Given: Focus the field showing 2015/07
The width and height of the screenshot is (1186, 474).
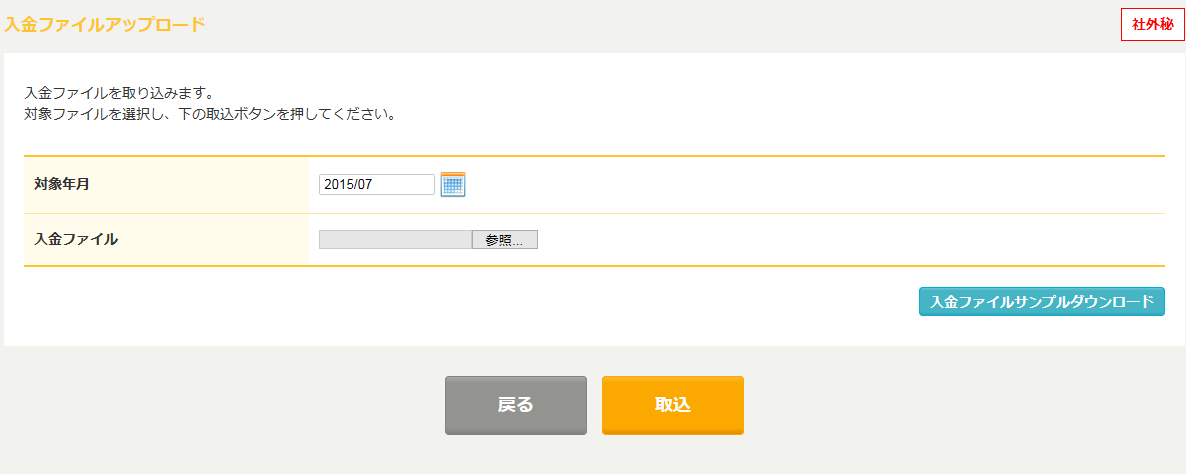Looking at the screenshot, I should pyautogui.click(x=377, y=184).
